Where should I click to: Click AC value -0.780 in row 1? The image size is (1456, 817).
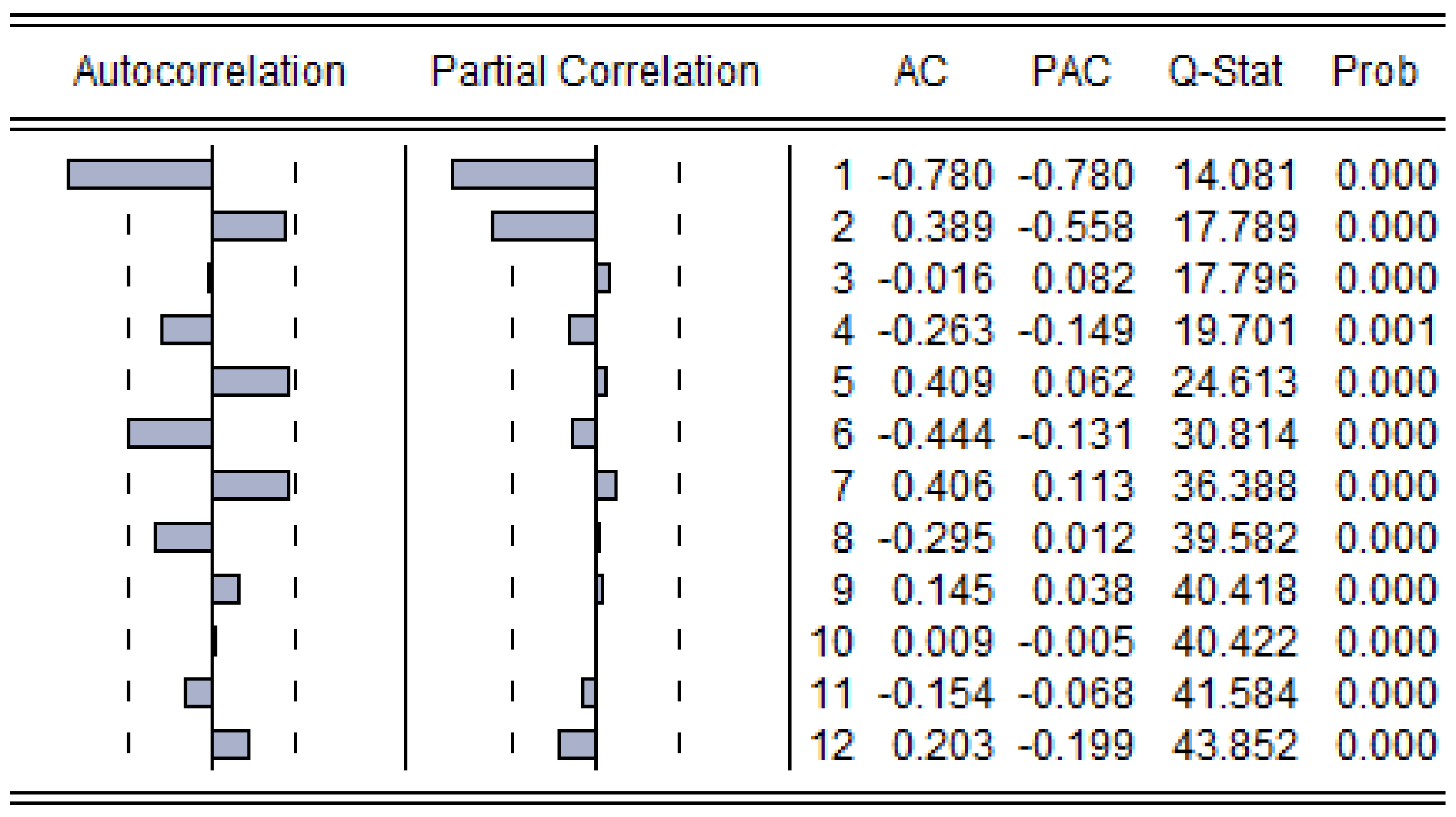click(936, 174)
